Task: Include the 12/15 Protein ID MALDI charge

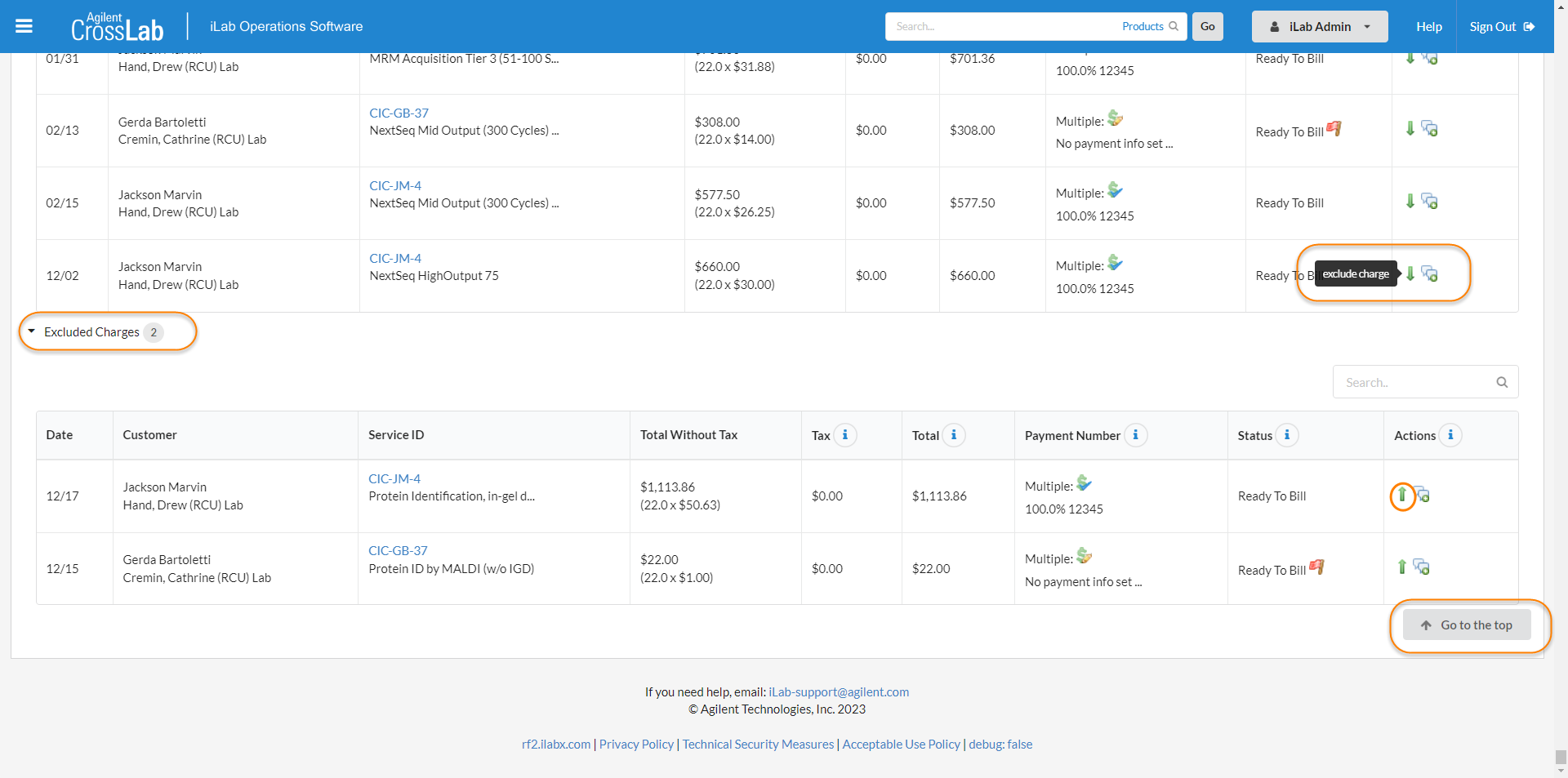Action: (1402, 567)
